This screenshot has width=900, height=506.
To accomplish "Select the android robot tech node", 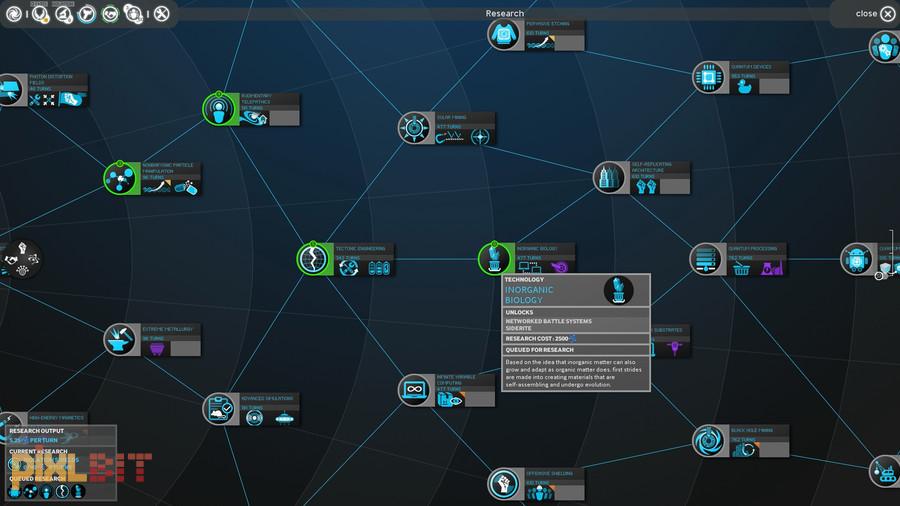I will [857, 259].
